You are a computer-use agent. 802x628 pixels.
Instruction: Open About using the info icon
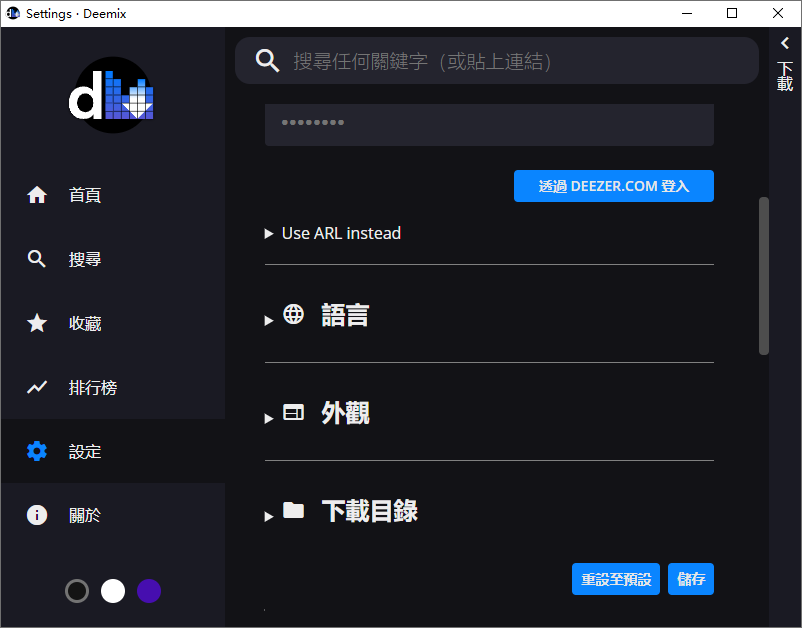(x=37, y=515)
